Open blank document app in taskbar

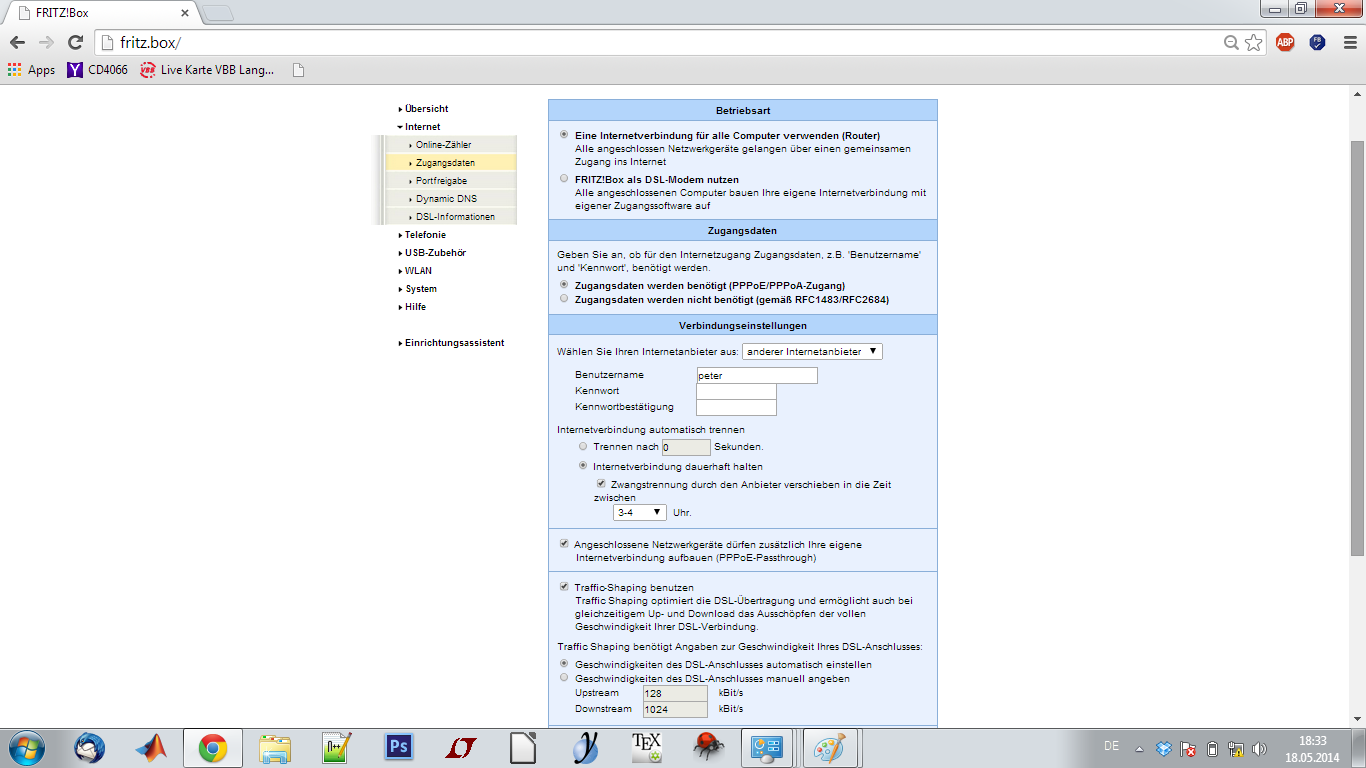point(522,748)
